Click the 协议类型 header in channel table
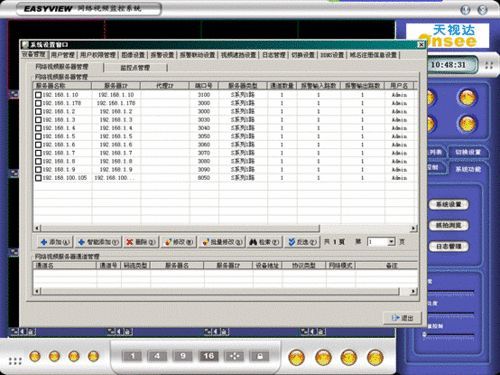This screenshot has width=500, height=375. (x=304, y=266)
